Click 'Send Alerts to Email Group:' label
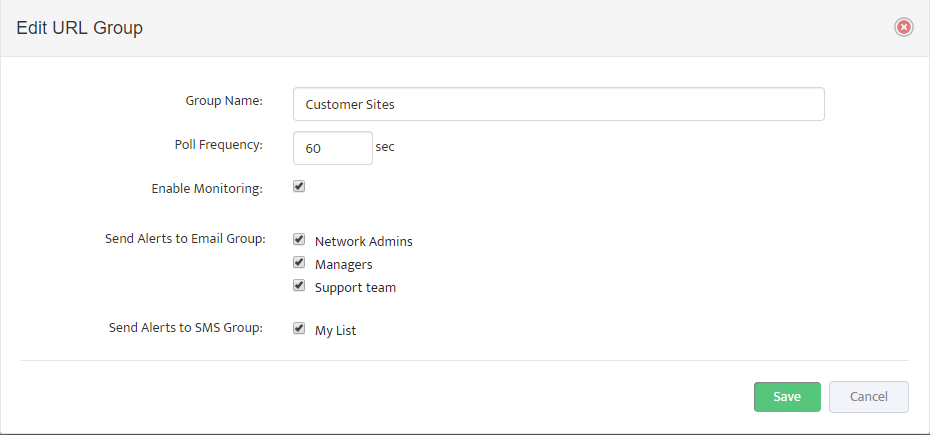 click(185, 239)
